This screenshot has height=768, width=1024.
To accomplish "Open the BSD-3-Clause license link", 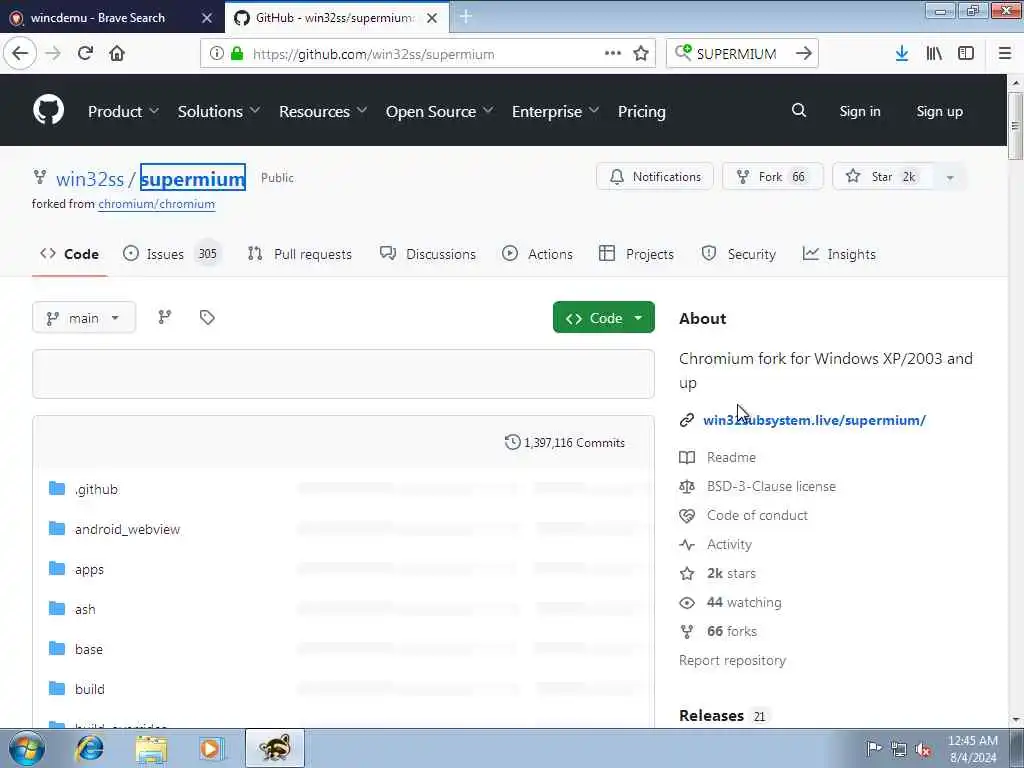I will point(771,487).
